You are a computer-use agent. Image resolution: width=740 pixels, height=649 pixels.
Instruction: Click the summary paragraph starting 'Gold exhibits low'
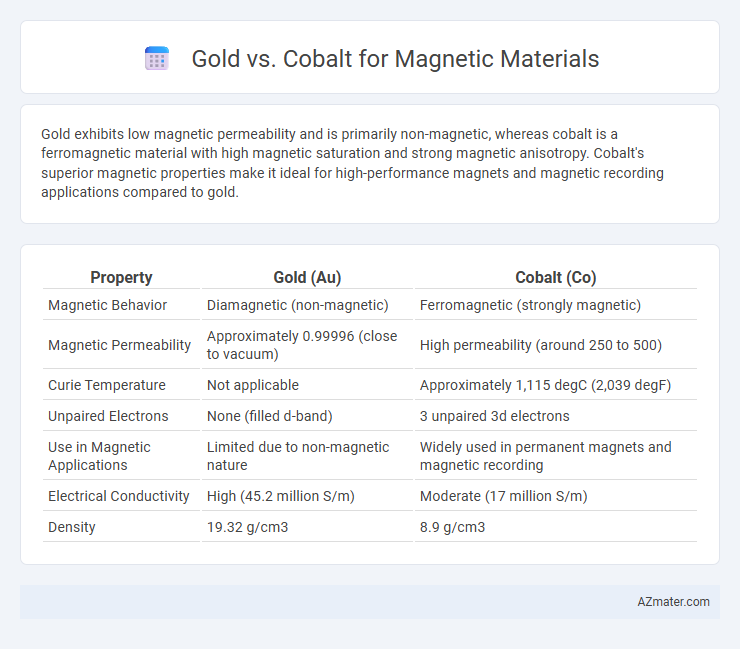[x=353, y=163]
